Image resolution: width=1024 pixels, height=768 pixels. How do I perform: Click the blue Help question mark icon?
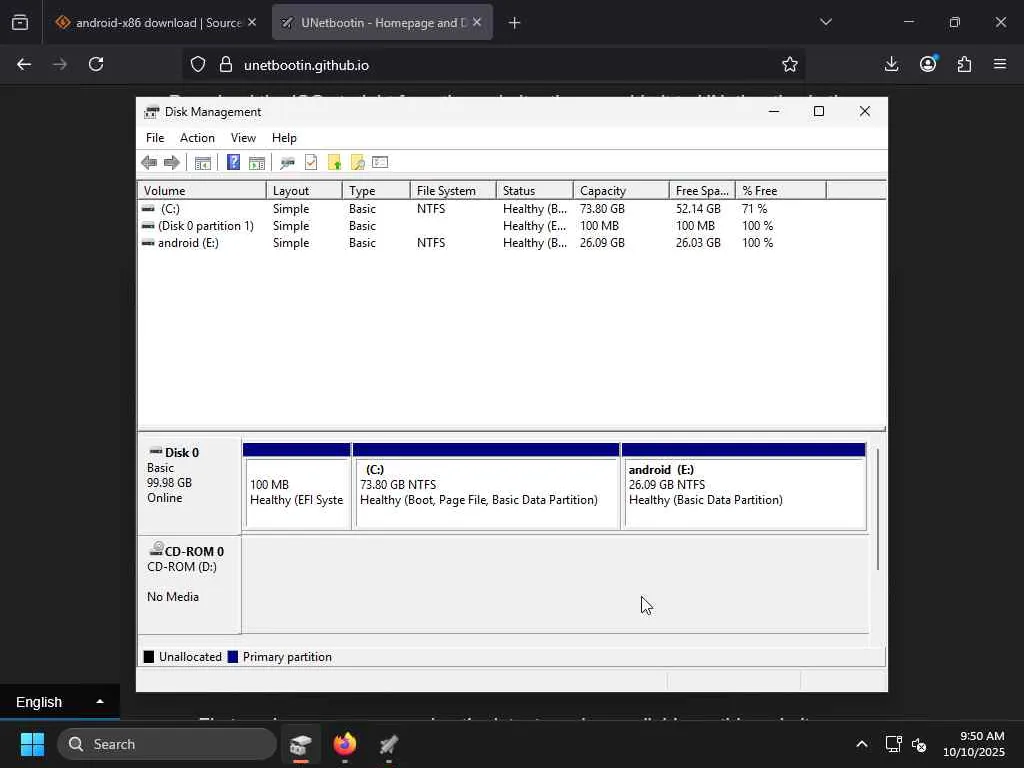[233, 162]
